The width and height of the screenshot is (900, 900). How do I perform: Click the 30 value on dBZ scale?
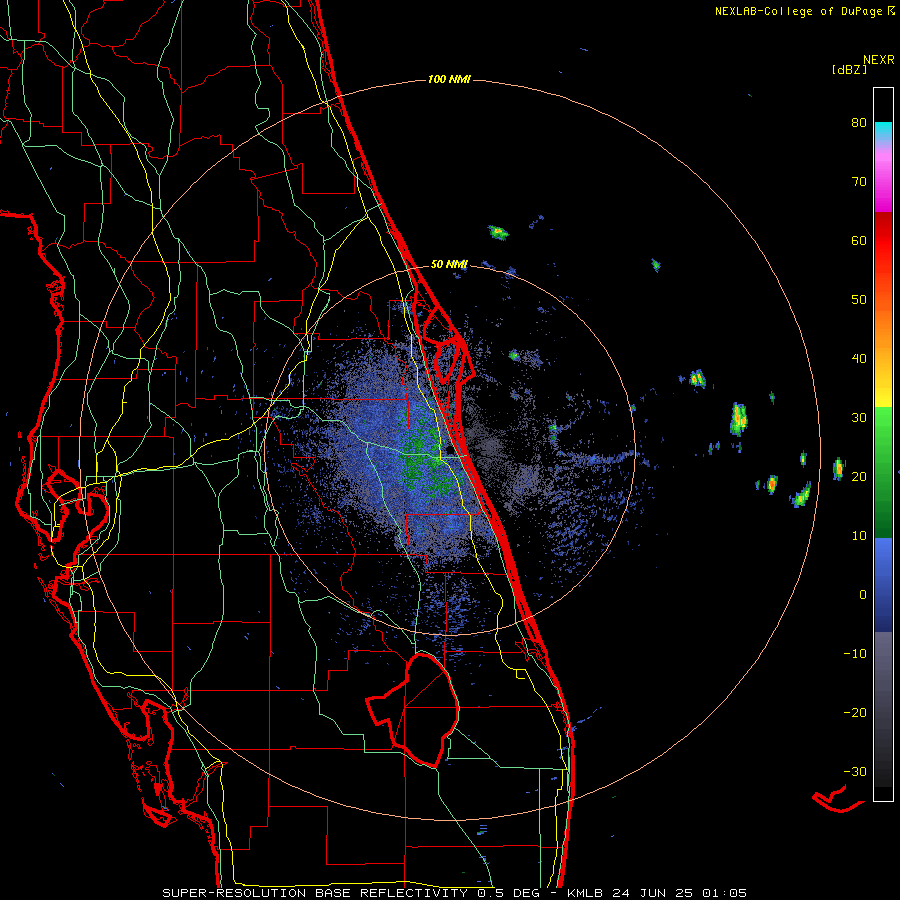click(x=859, y=418)
